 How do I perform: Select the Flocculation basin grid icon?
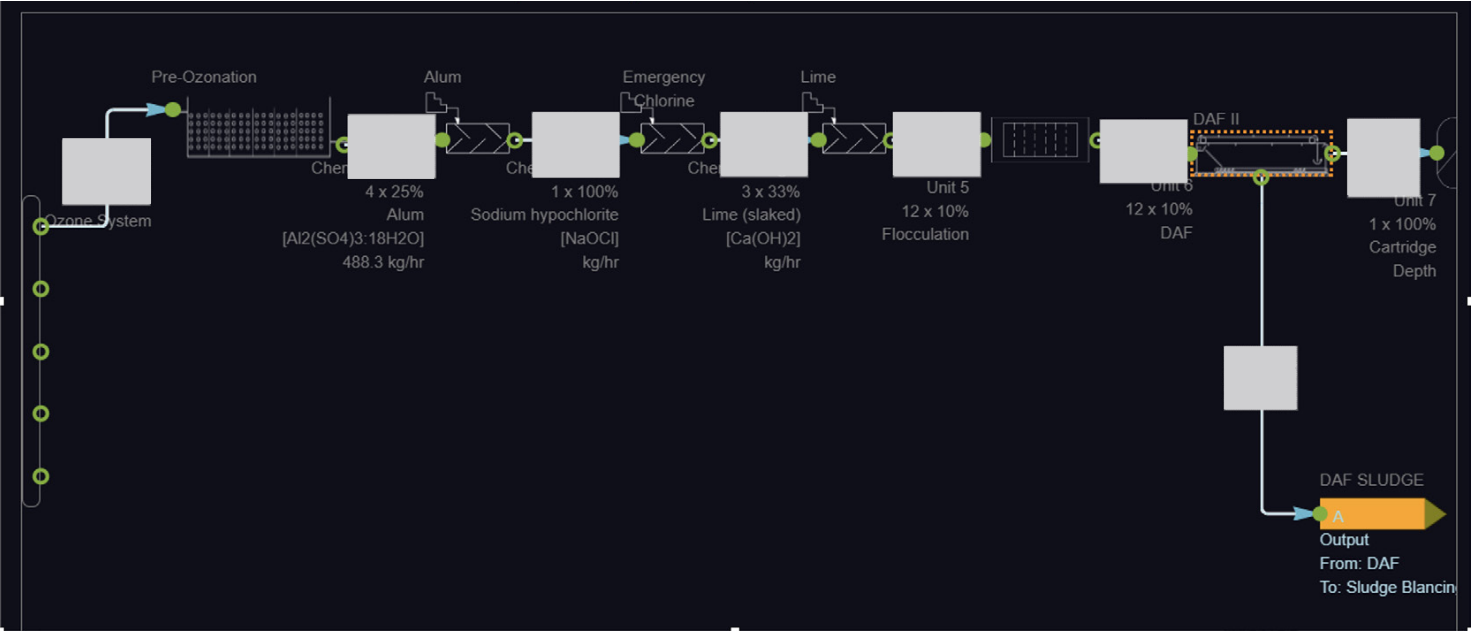point(1040,139)
